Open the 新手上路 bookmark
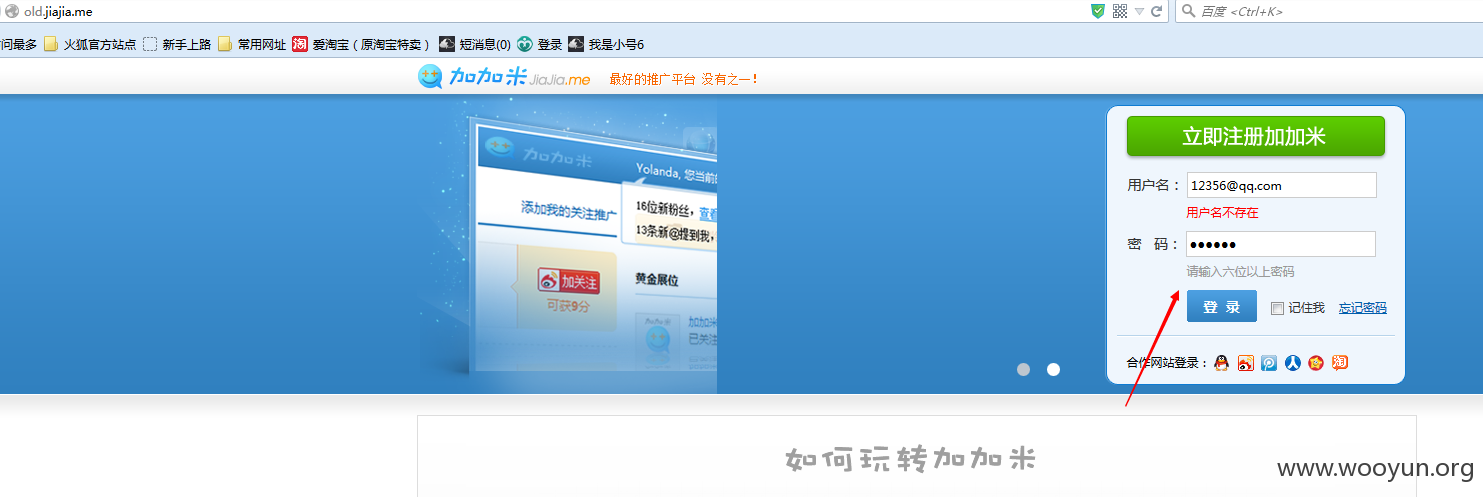Image resolution: width=1483 pixels, height=497 pixels. [177, 44]
